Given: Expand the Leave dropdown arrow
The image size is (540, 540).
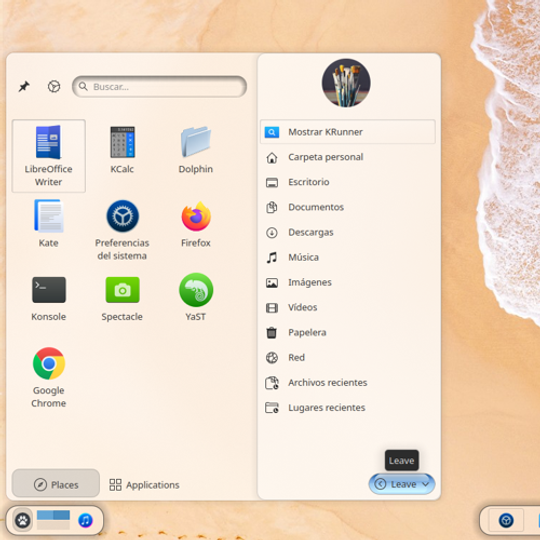Looking at the screenshot, I should click(x=426, y=484).
